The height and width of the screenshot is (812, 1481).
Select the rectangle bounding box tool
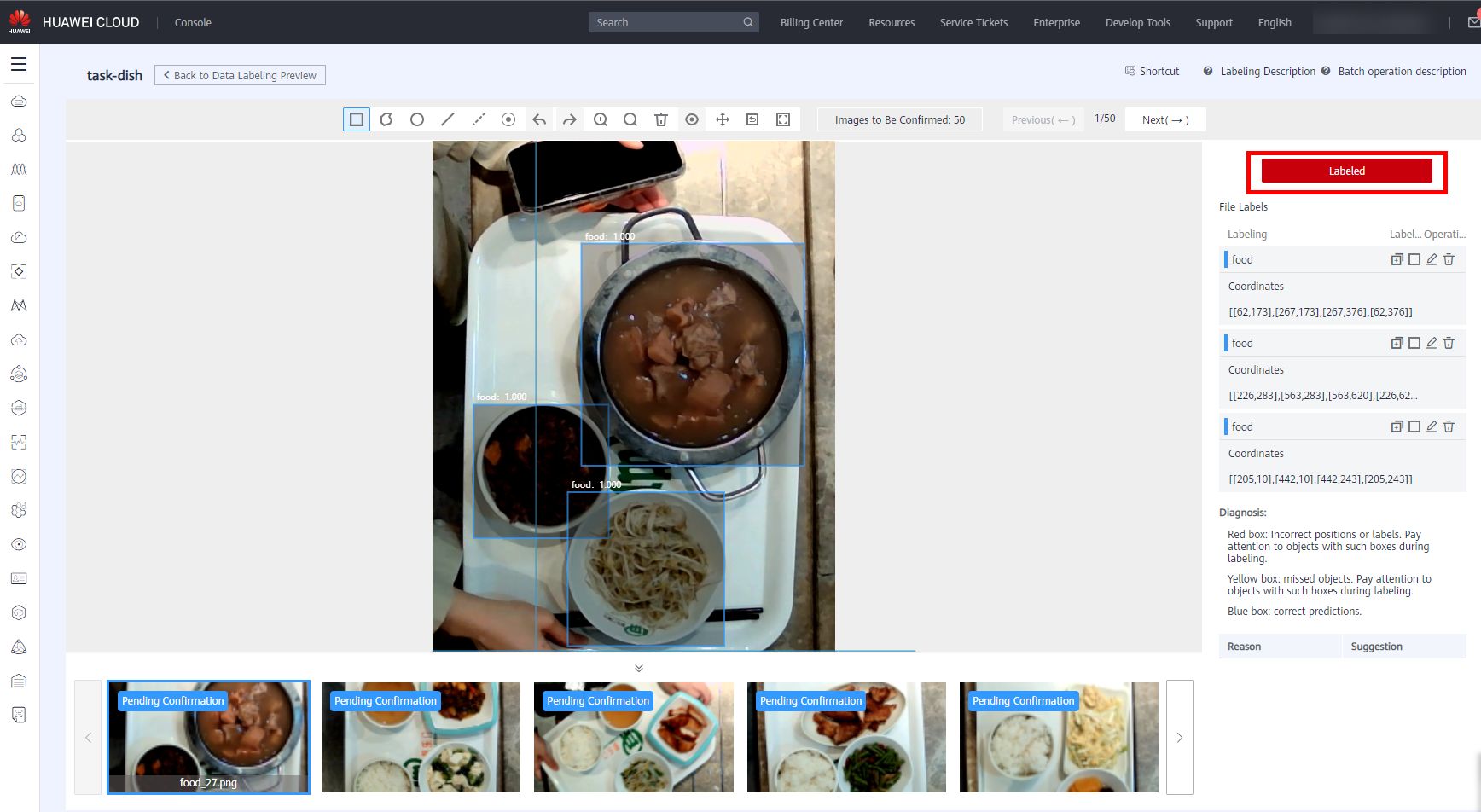[x=357, y=119]
